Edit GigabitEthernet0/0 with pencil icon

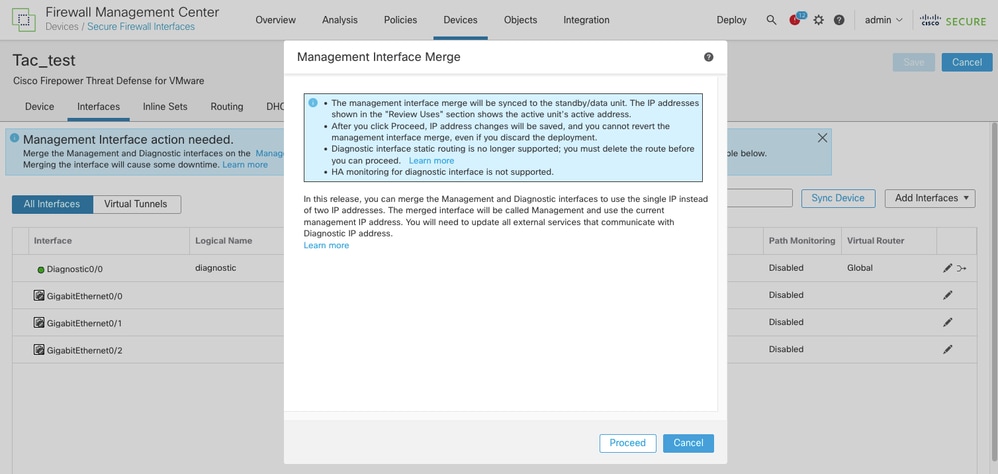948,295
